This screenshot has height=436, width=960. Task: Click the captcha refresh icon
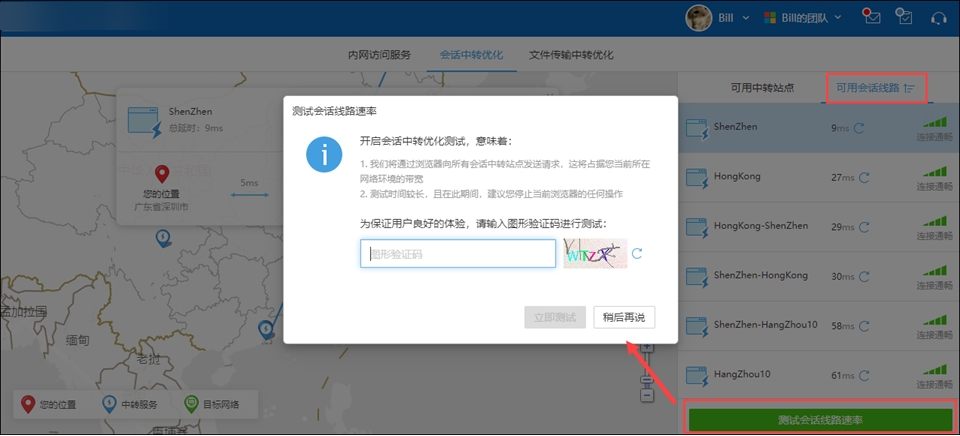[637, 254]
